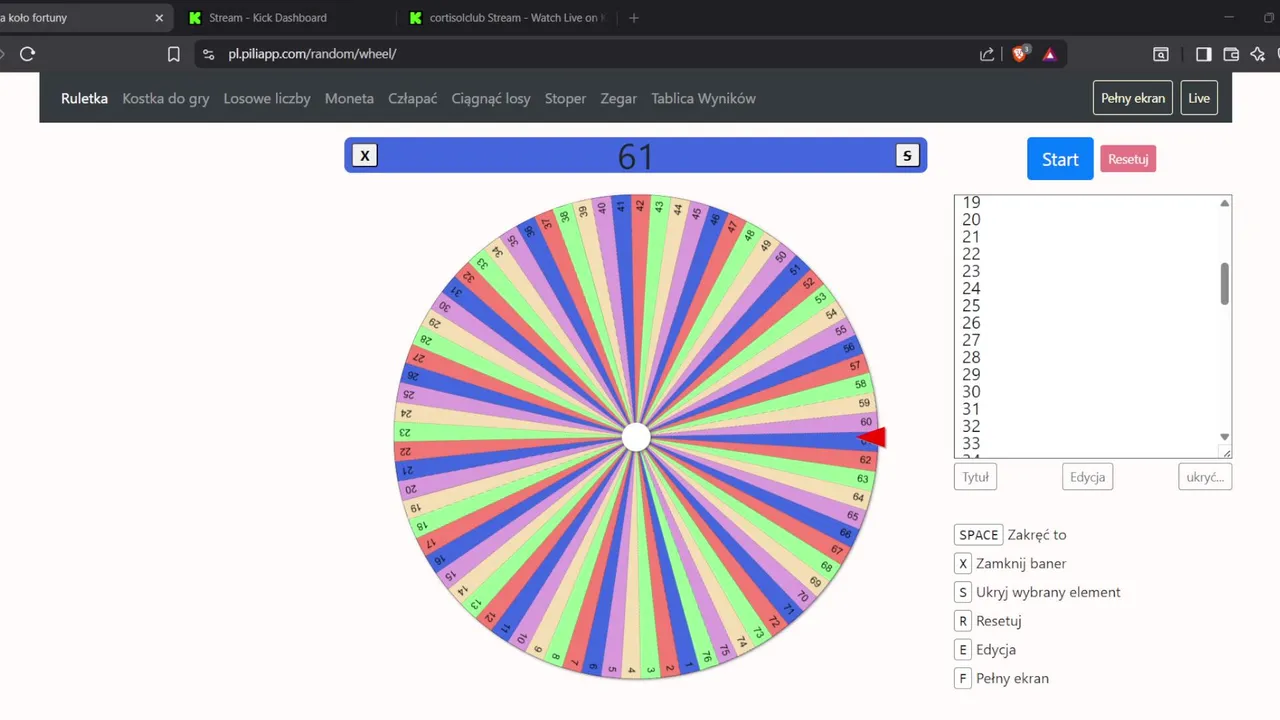Viewport: 1280px width, 720px height.
Task: Open the Leo AI sparkle icon
Action: coord(1258,54)
